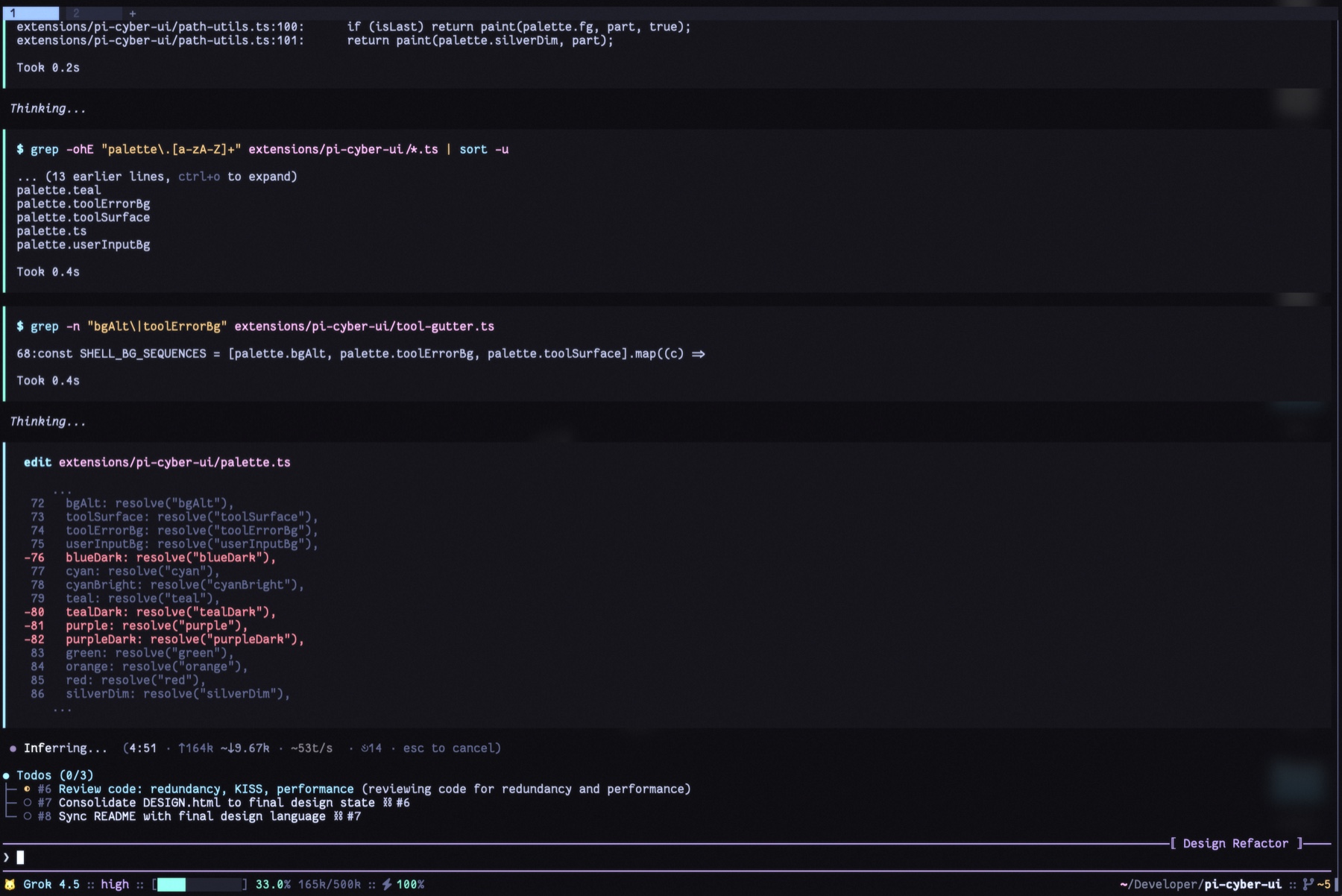
Task: Open a new tab with the plus button
Action: 133,13
